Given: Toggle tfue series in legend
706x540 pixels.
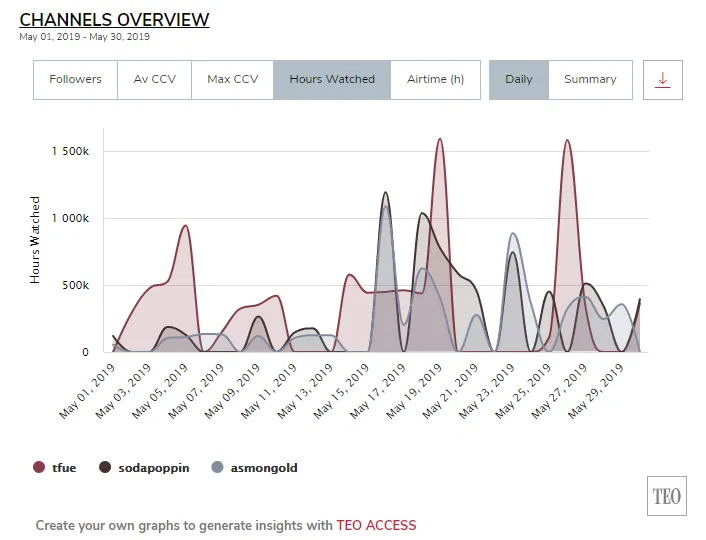Looking at the screenshot, I should (x=54, y=467).
